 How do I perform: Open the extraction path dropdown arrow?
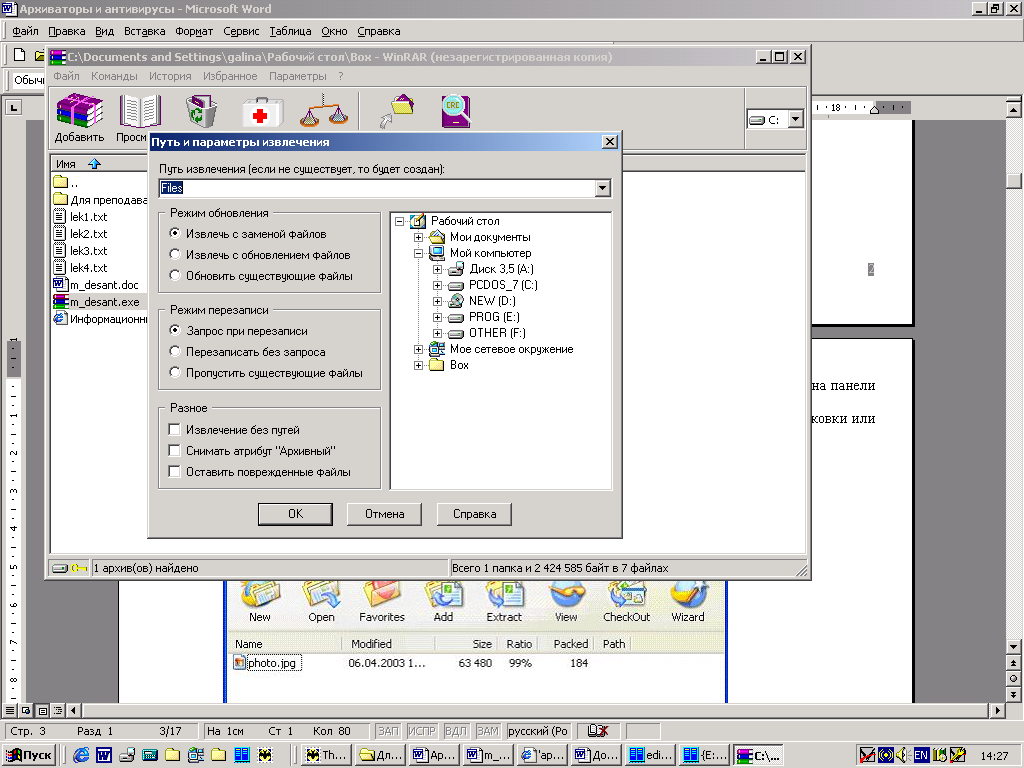tap(603, 188)
